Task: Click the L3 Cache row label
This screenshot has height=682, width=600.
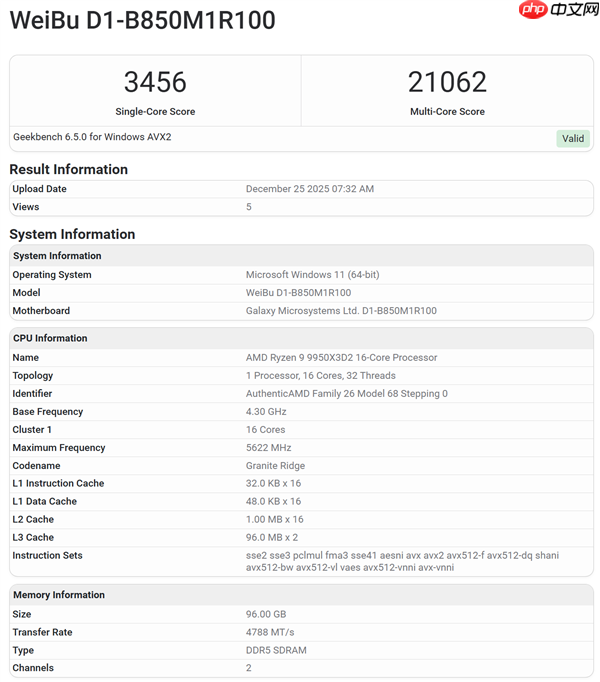Action: pos(33,537)
